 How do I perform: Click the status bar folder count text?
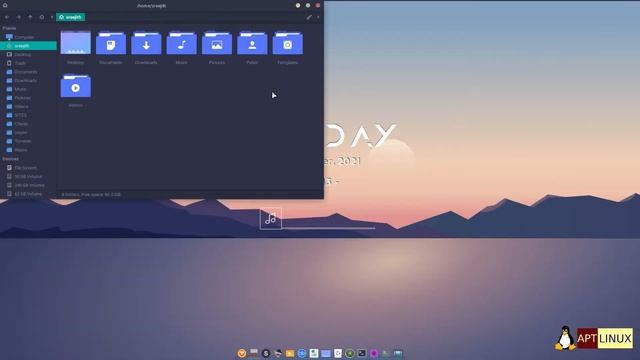[x=91, y=195]
